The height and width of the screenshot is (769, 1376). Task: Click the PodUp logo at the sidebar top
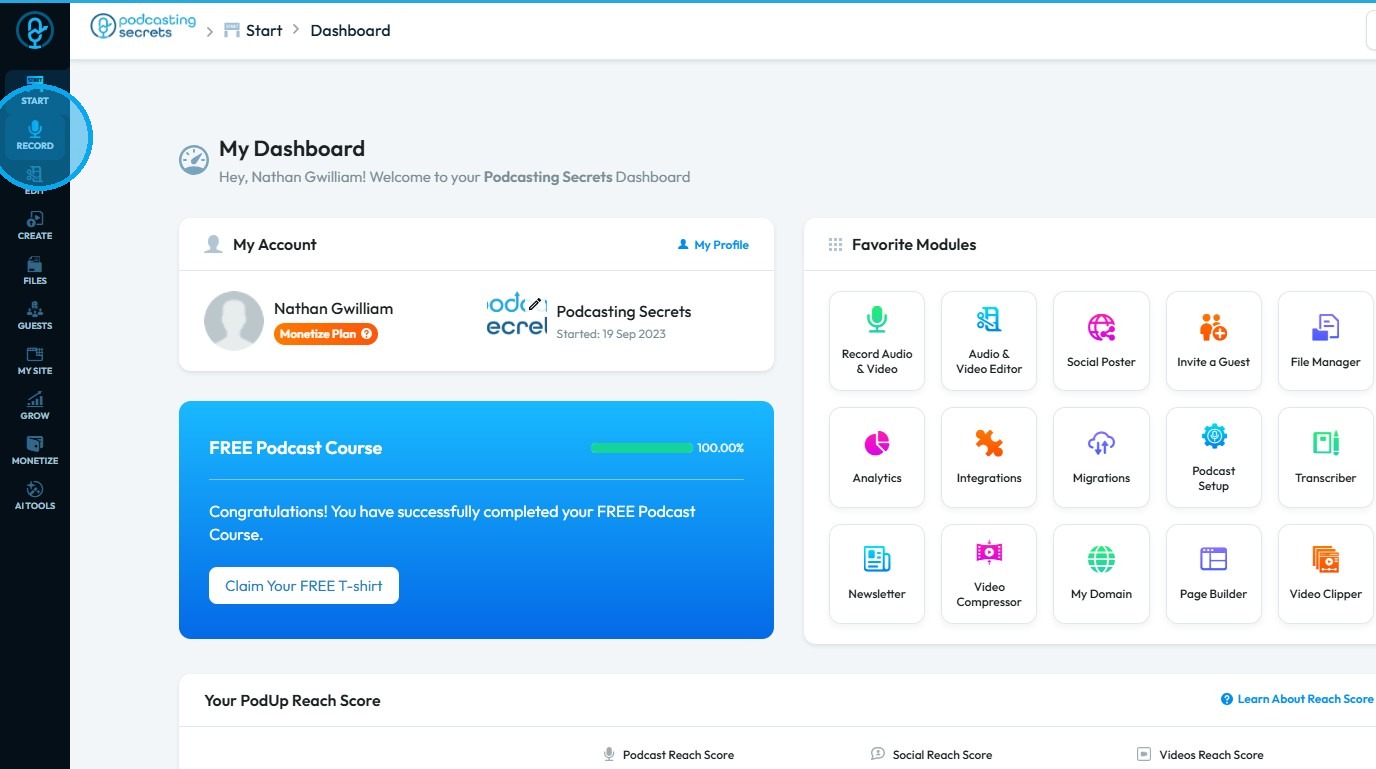[35, 30]
